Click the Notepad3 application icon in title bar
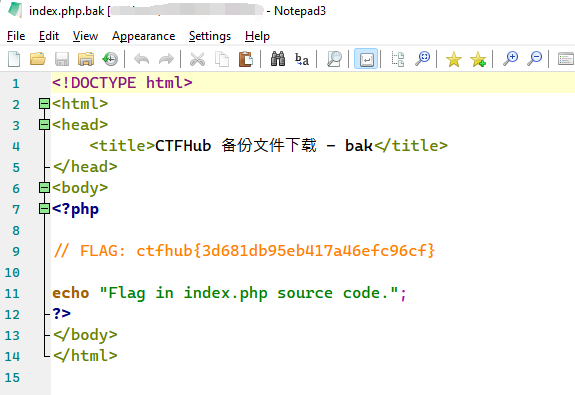The height and width of the screenshot is (395, 575). tap(15, 10)
